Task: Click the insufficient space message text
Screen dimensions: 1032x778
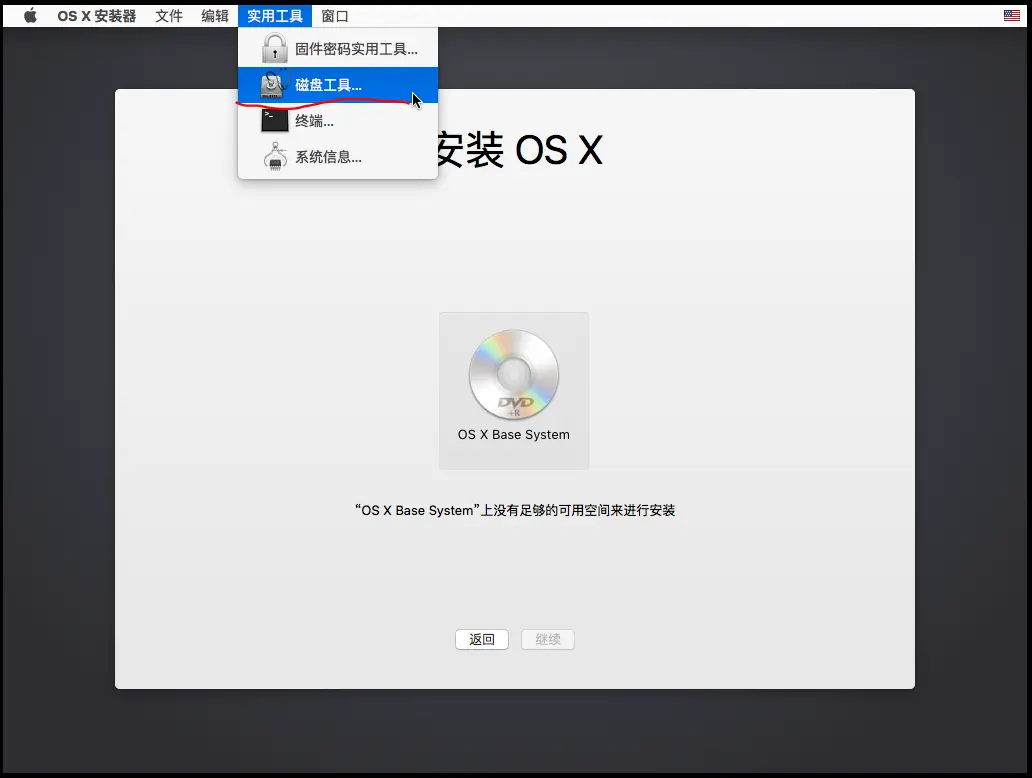Action: pyautogui.click(x=515, y=510)
